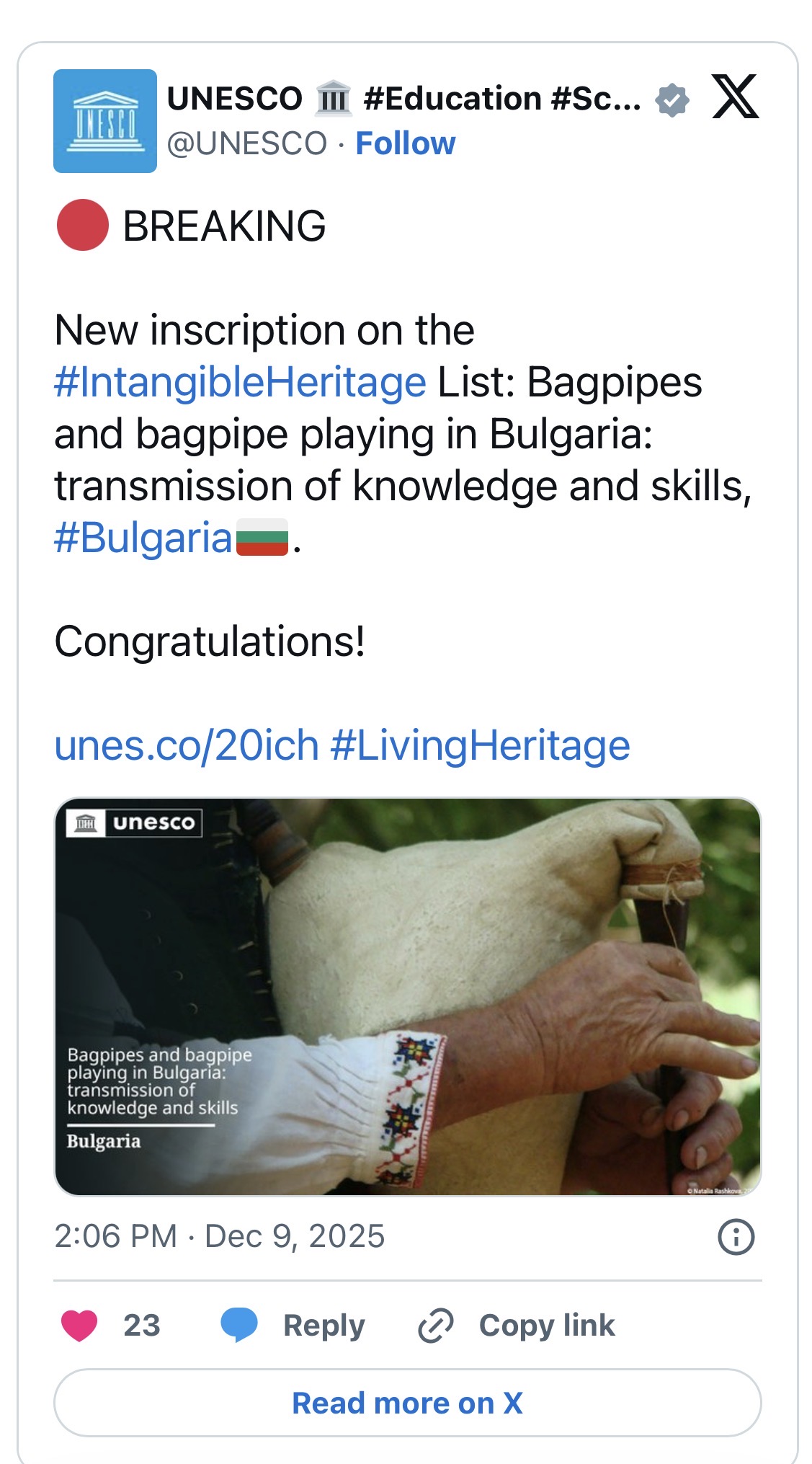Open the UNESCO profile avatar
Viewport: 812px width, 1464px height.
pos(105,121)
